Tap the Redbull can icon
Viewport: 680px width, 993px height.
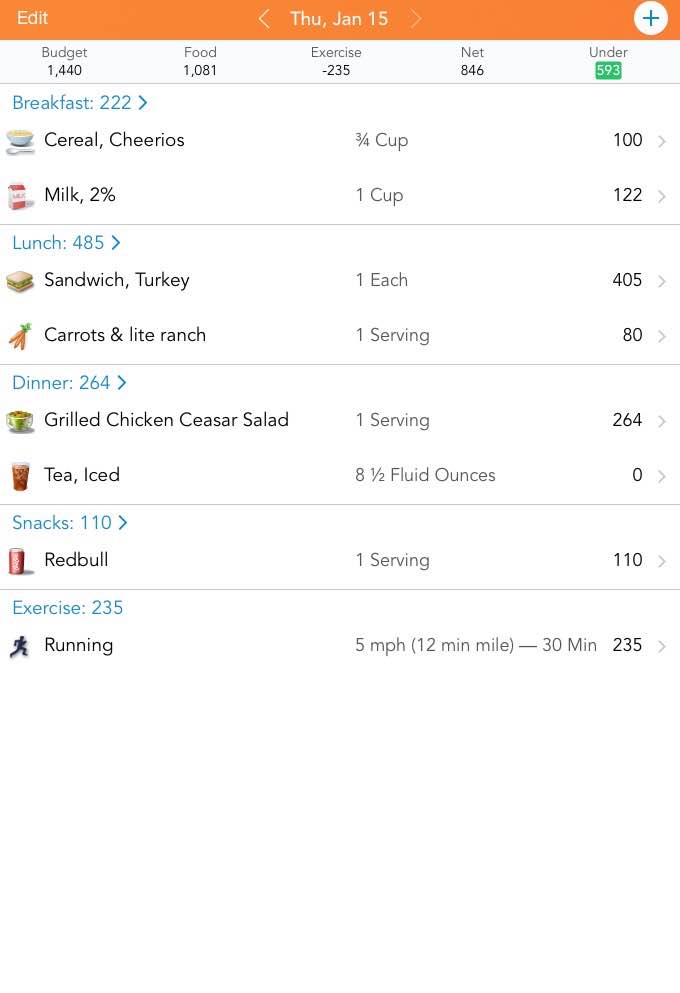coord(19,561)
